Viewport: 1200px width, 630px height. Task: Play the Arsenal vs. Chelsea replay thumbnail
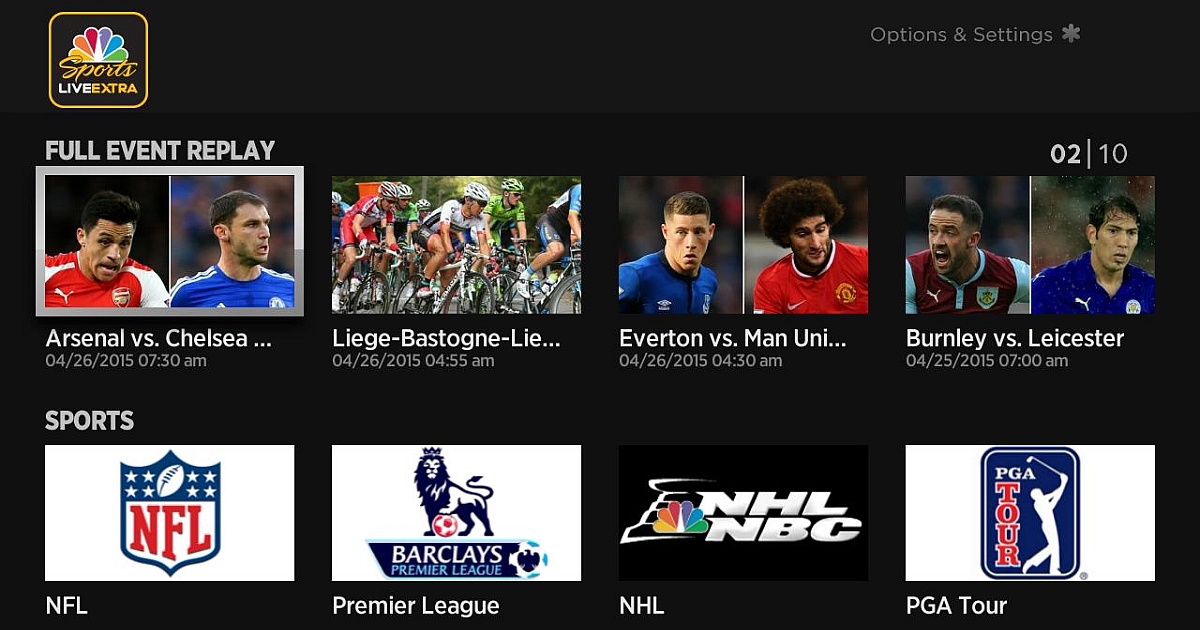(x=170, y=241)
